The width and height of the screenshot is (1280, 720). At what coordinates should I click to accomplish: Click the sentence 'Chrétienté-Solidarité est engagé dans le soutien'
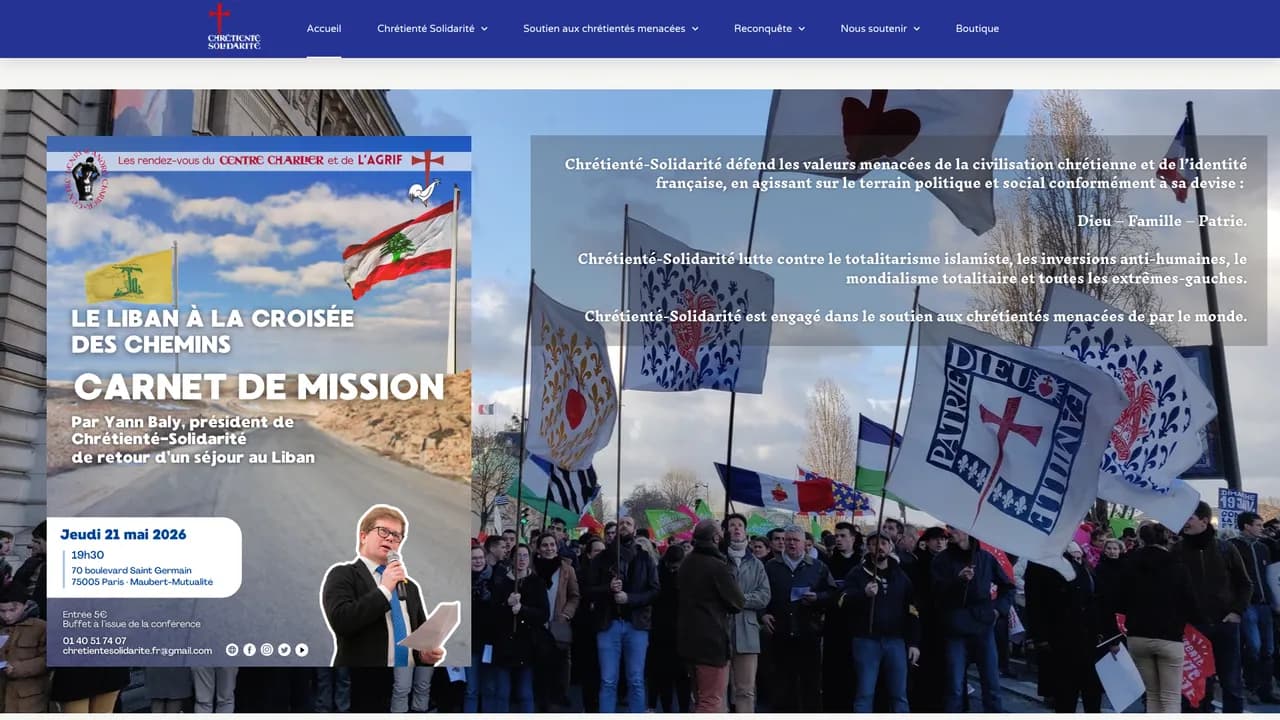(916, 317)
